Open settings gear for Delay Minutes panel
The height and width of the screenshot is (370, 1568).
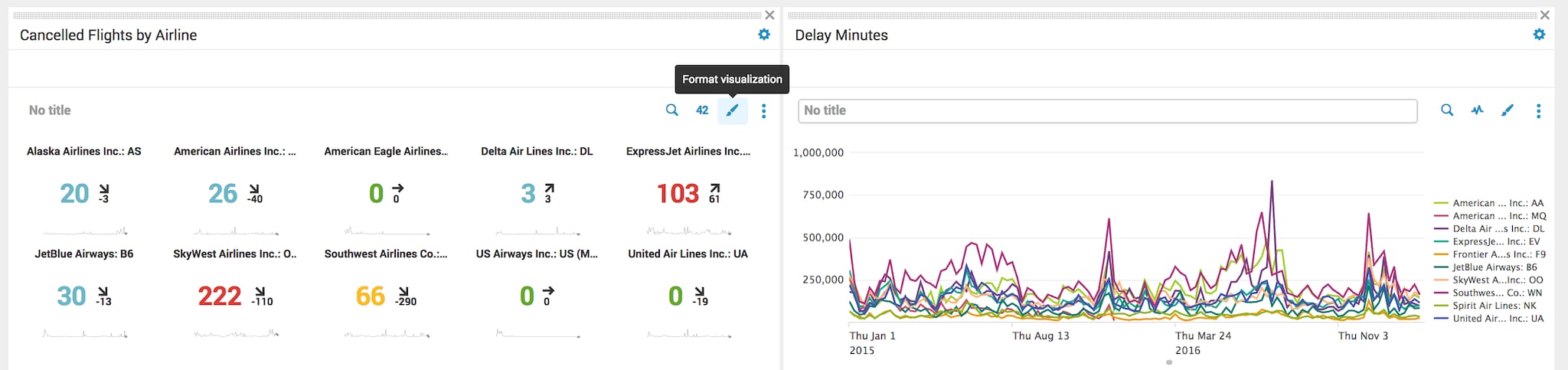1539,34
